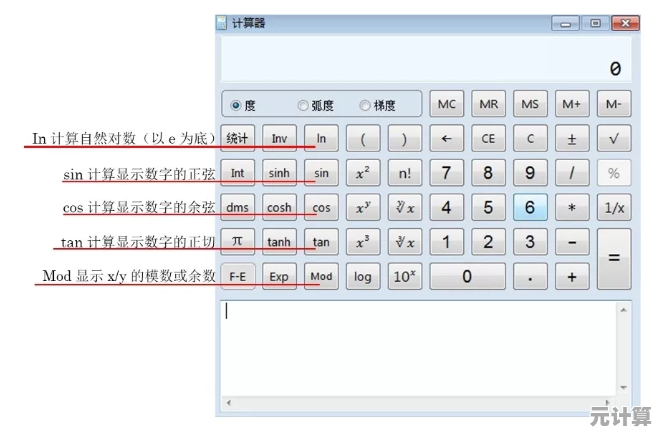
Task: Select the degrees (度) radio button
Action: [236, 105]
